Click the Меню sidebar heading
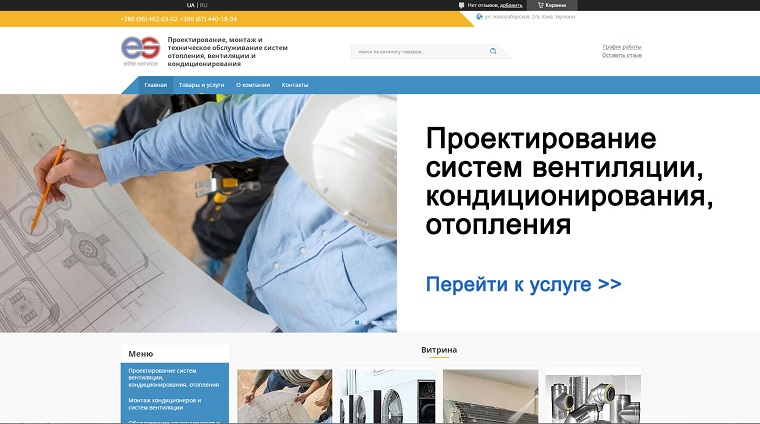This screenshot has height=424, width=760. click(141, 354)
